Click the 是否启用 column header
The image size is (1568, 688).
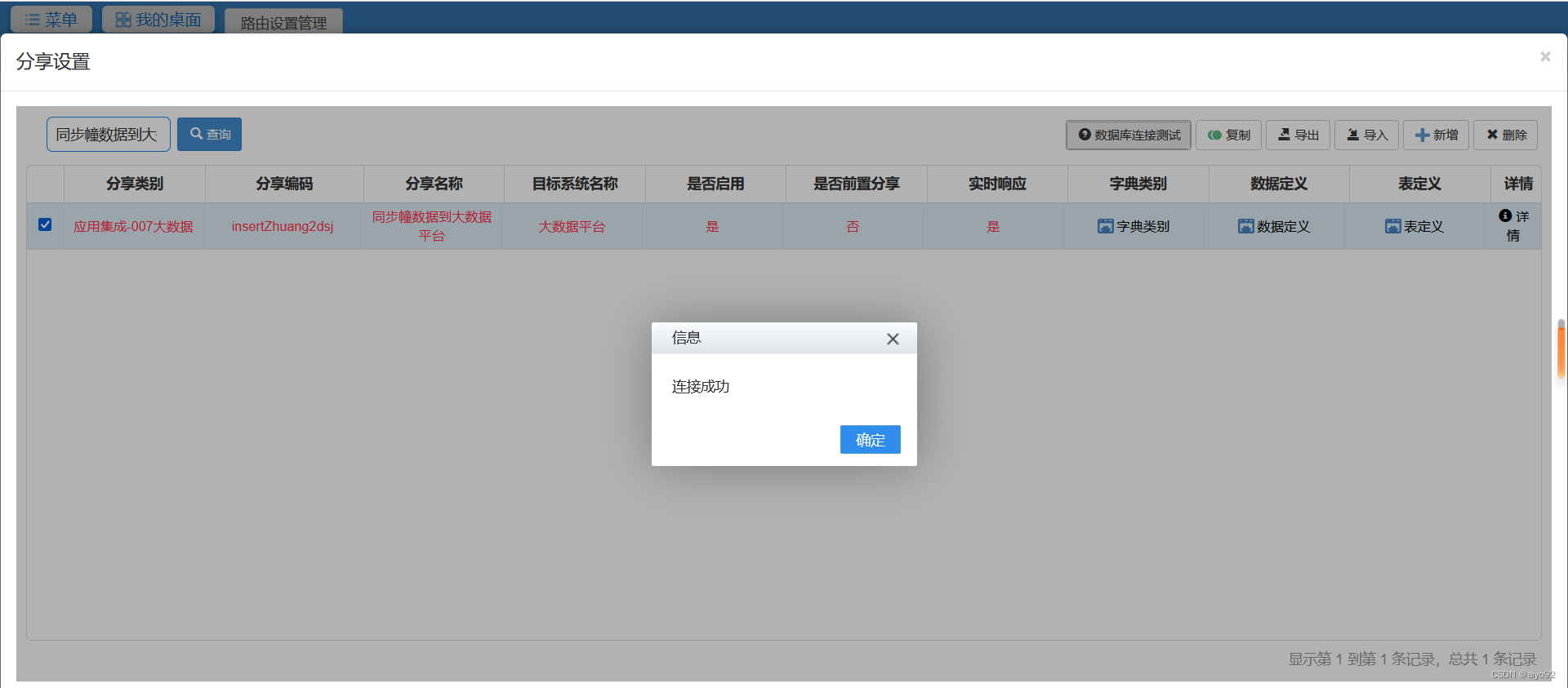(715, 184)
